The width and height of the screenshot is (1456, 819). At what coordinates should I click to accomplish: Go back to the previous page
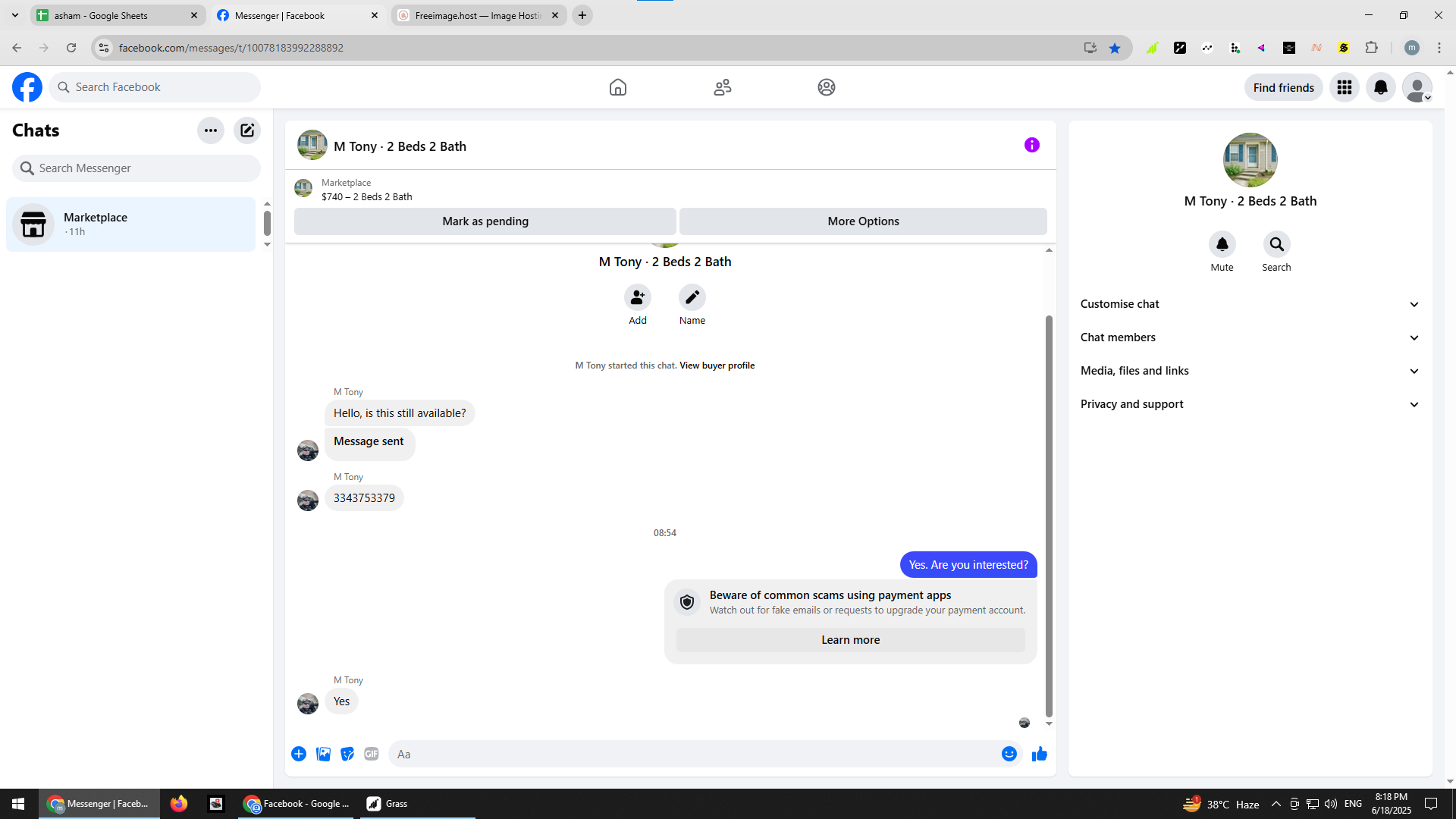17,48
